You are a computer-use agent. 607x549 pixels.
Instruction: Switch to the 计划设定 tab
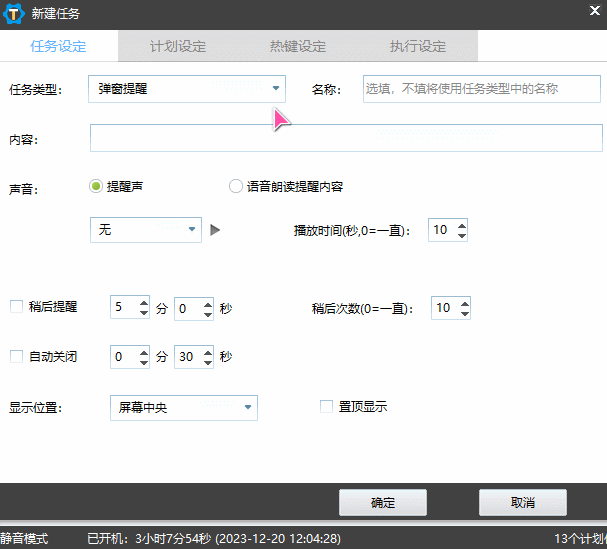pyautogui.click(x=178, y=46)
